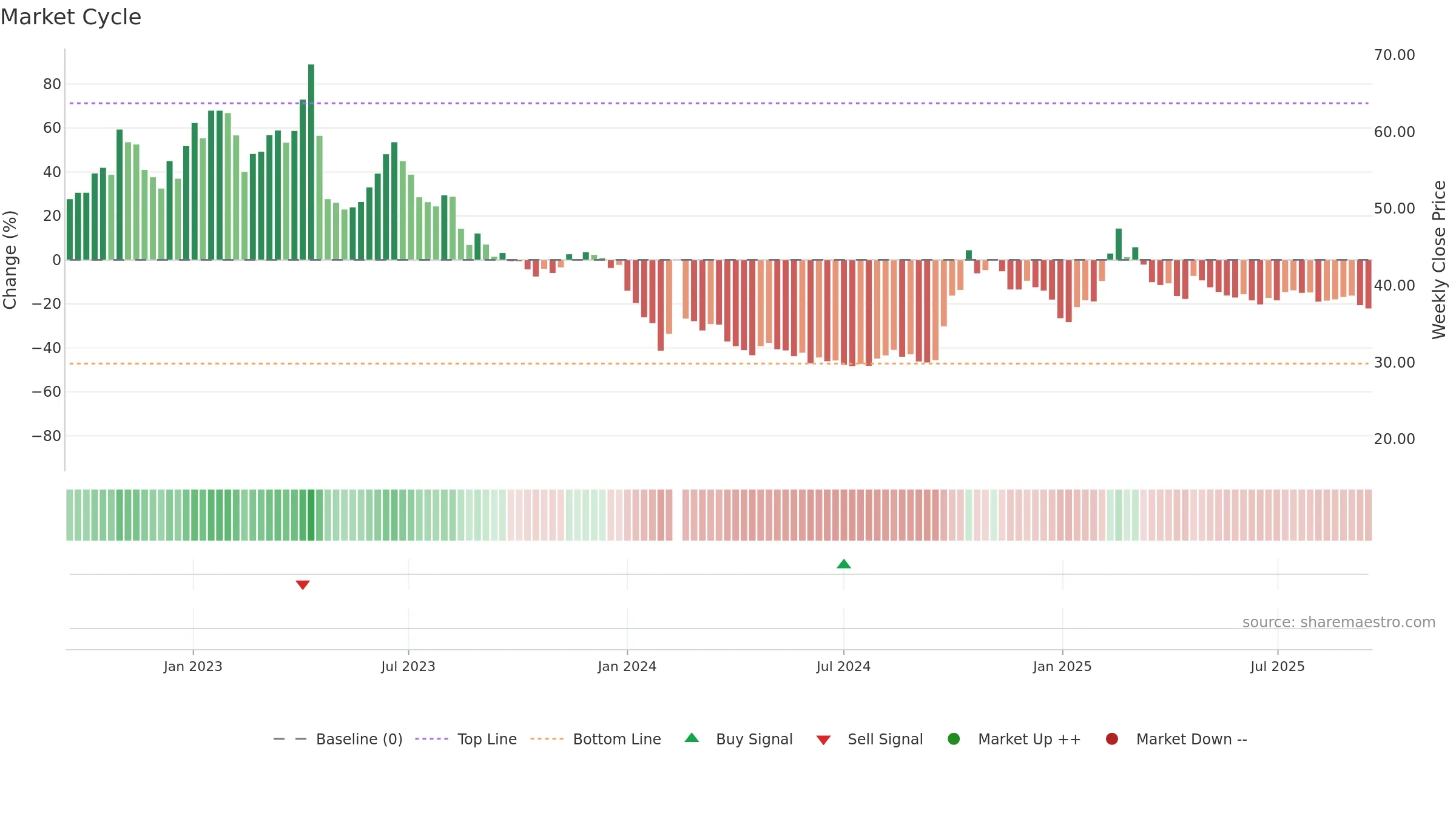This screenshot has width=1456, height=819.
Task: Click the 70.00 price axis label
Action: [1394, 55]
